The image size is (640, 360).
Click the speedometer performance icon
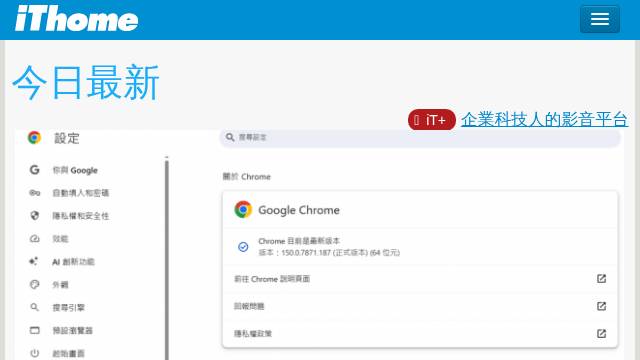(35, 238)
